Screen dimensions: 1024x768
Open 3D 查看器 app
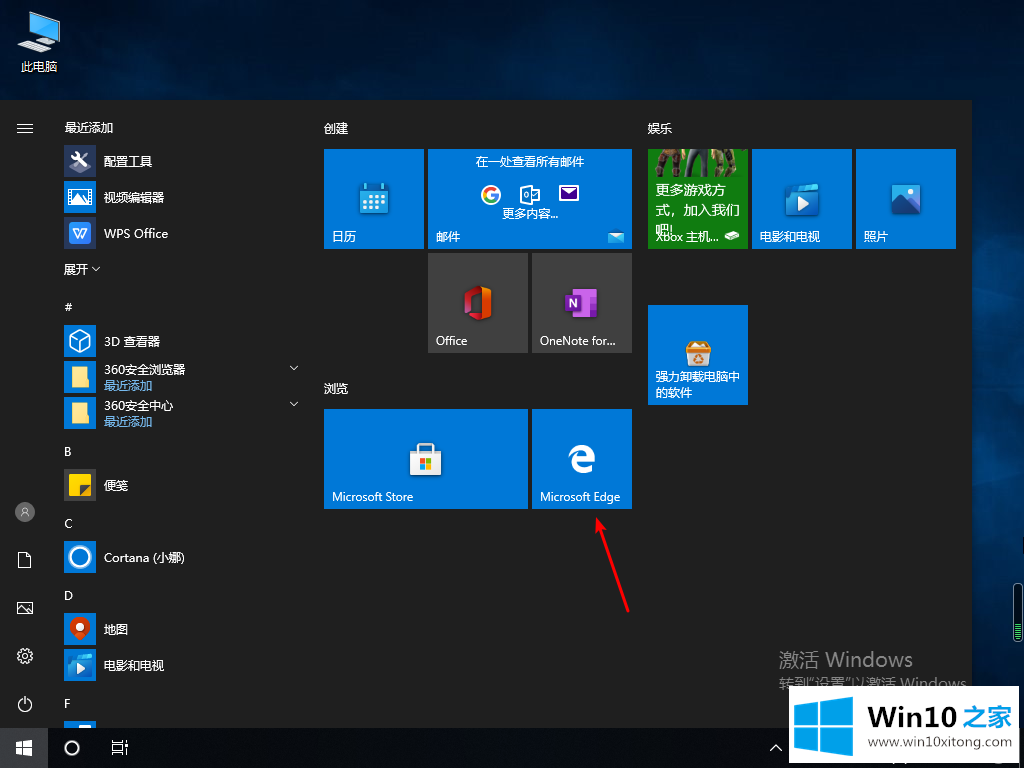pos(183,341)
